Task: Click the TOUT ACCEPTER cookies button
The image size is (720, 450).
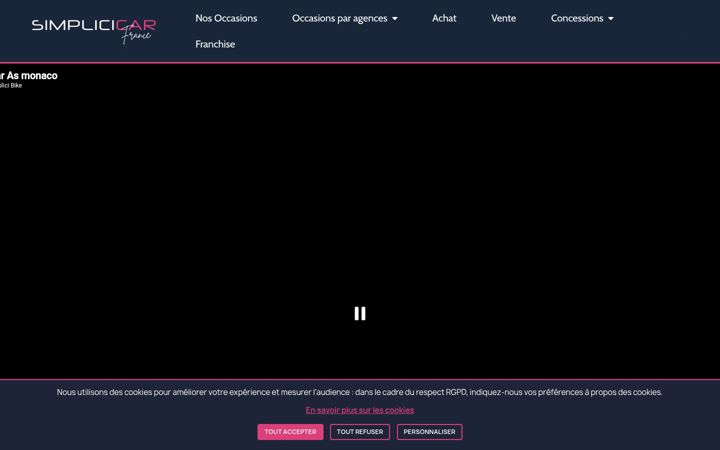Action: tap(290, 432)
